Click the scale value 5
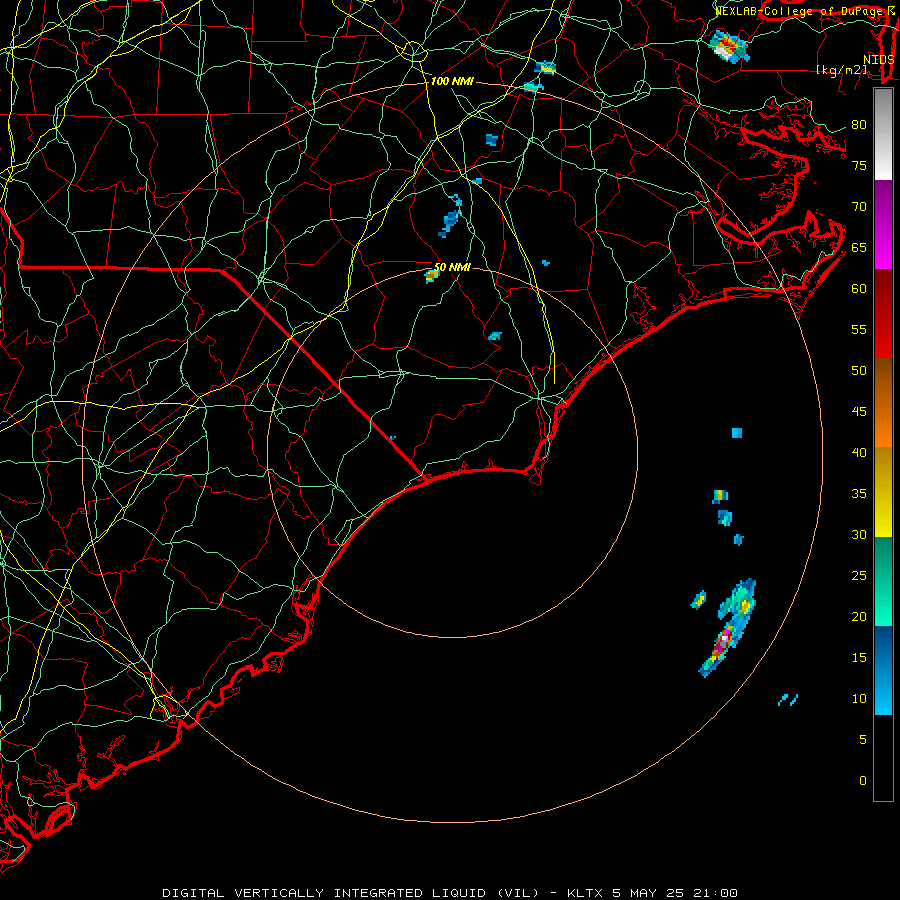 [863, 740]
